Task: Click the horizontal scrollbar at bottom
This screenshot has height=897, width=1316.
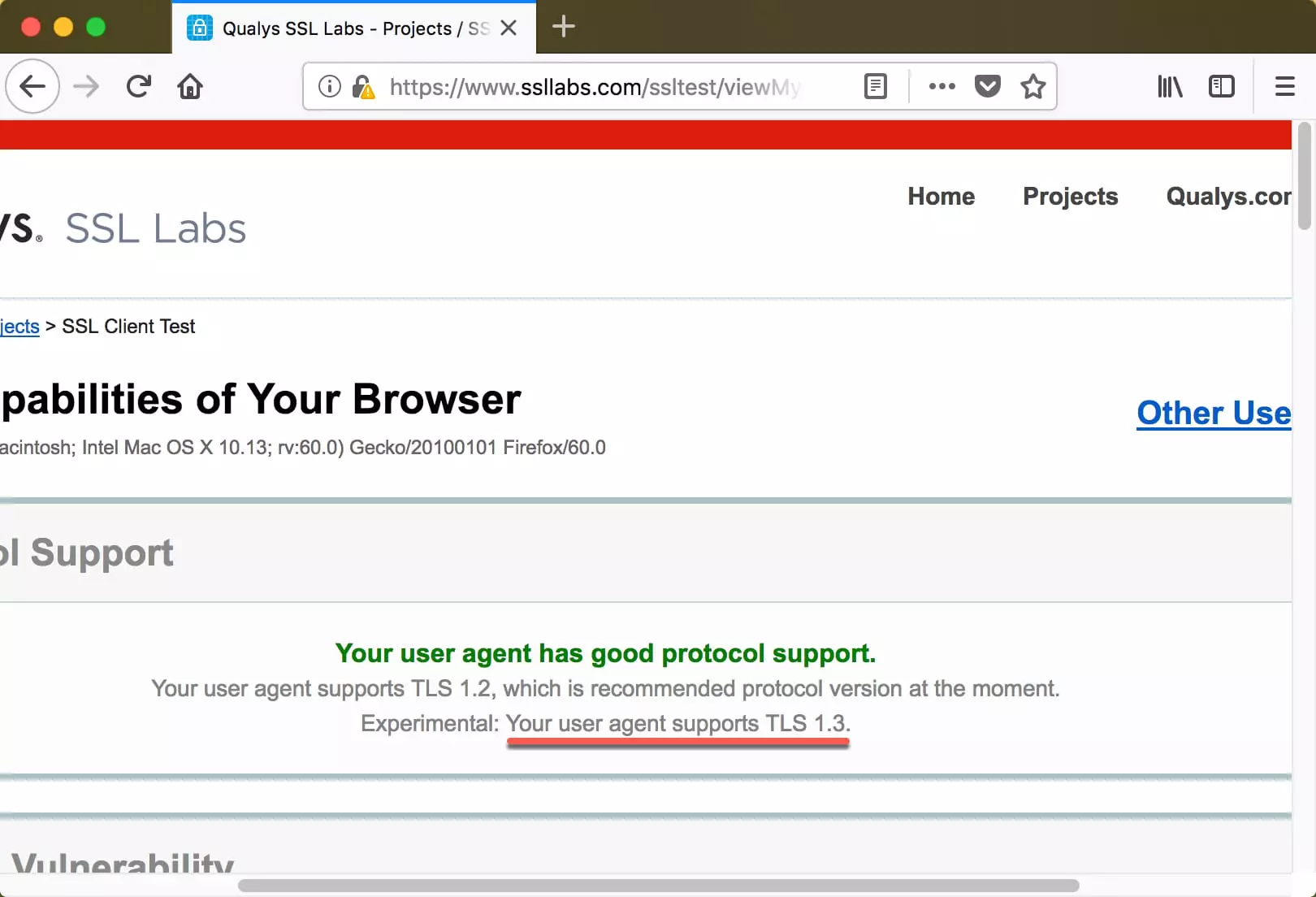Action: point(658,885)
